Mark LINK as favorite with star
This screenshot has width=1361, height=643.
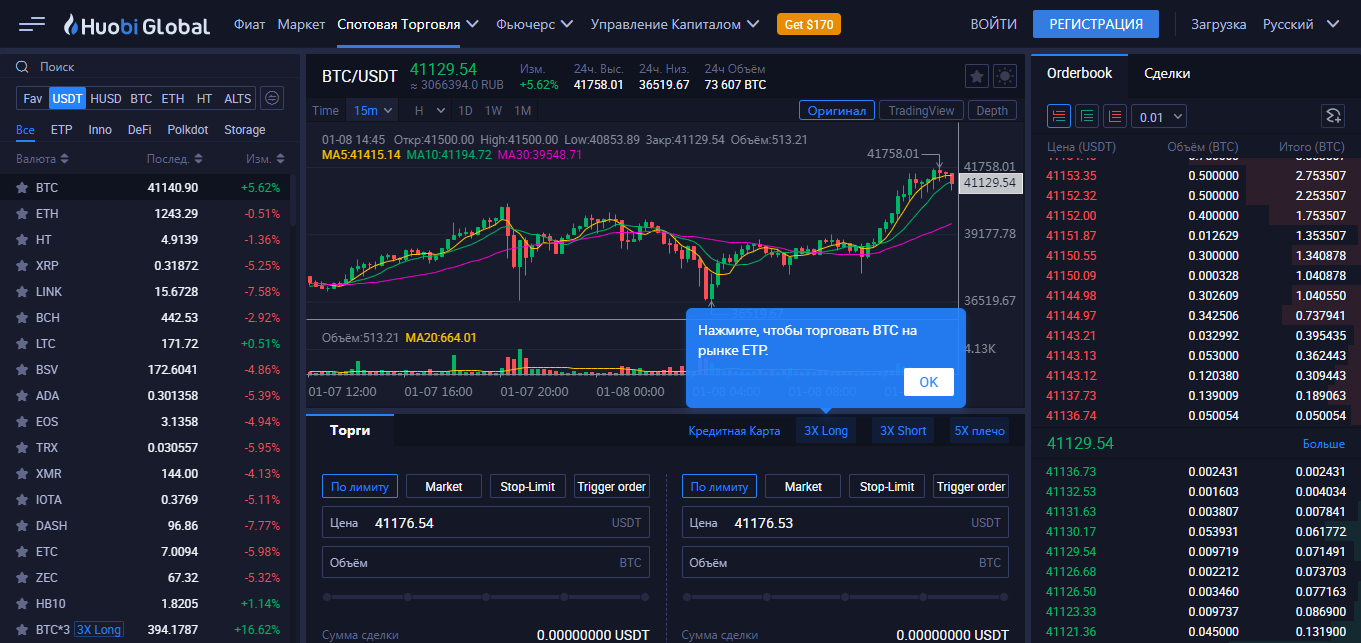[21, 291]
